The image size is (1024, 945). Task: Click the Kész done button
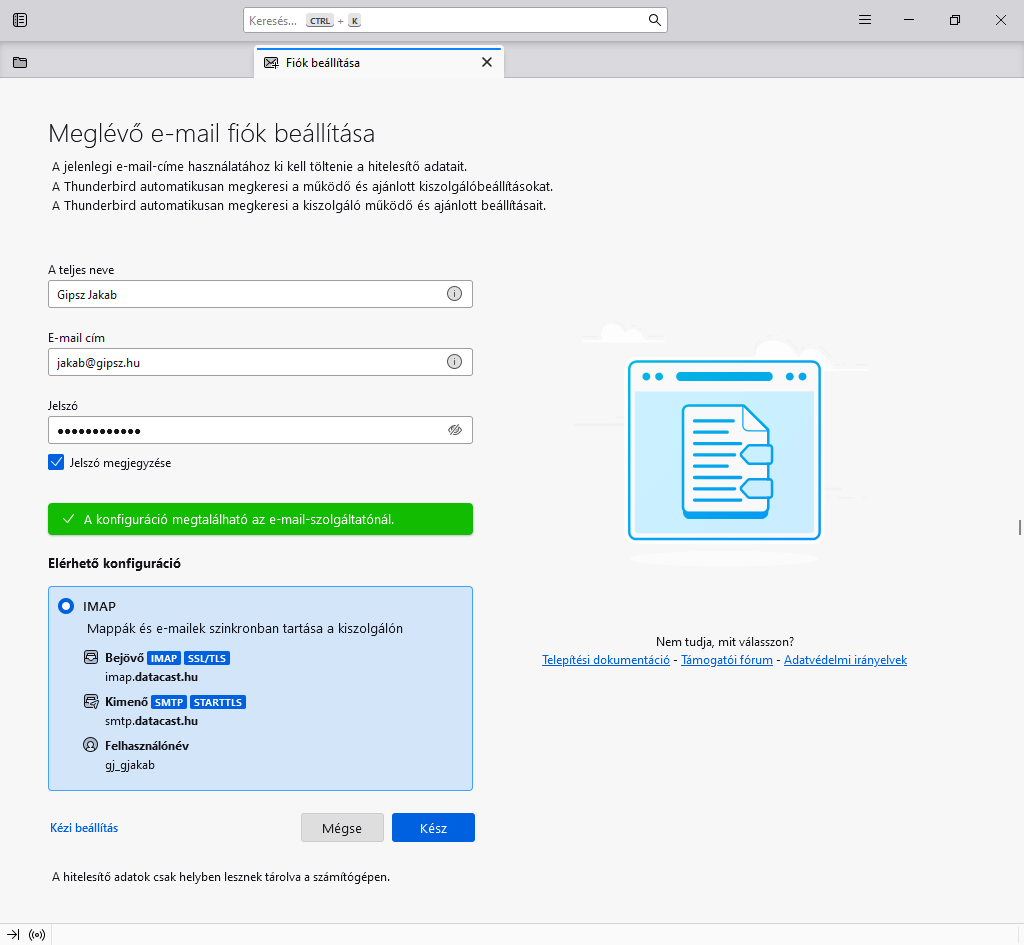433,827
